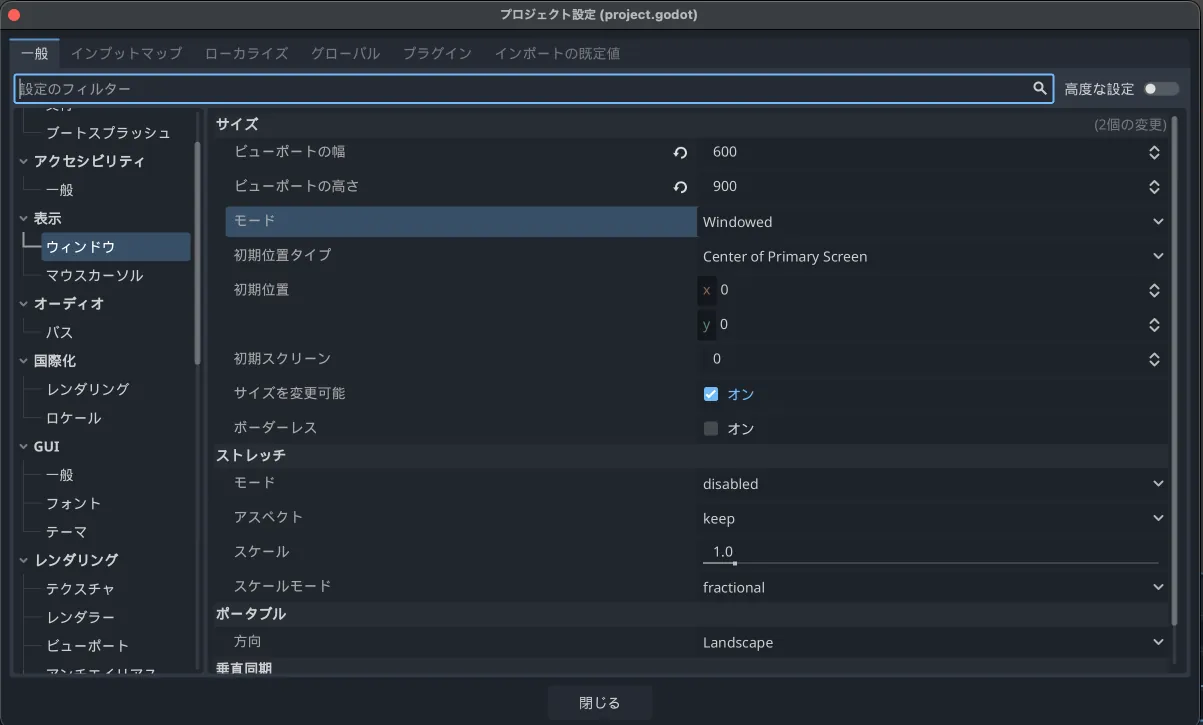The width and height of the screenshot is (1203, 725).
Task: Open the スケールモード dropdown showing fractional
Action: tap(930, 587)
